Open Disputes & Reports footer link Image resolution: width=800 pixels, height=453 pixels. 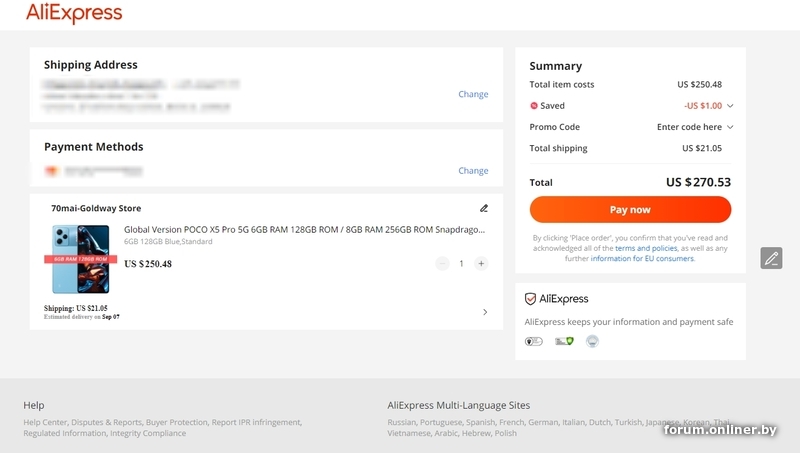(x=106, y=422)
